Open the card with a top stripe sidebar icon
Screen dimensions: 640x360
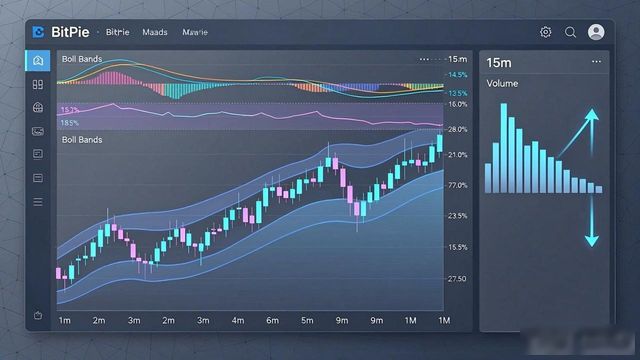(x=38, y=178)
